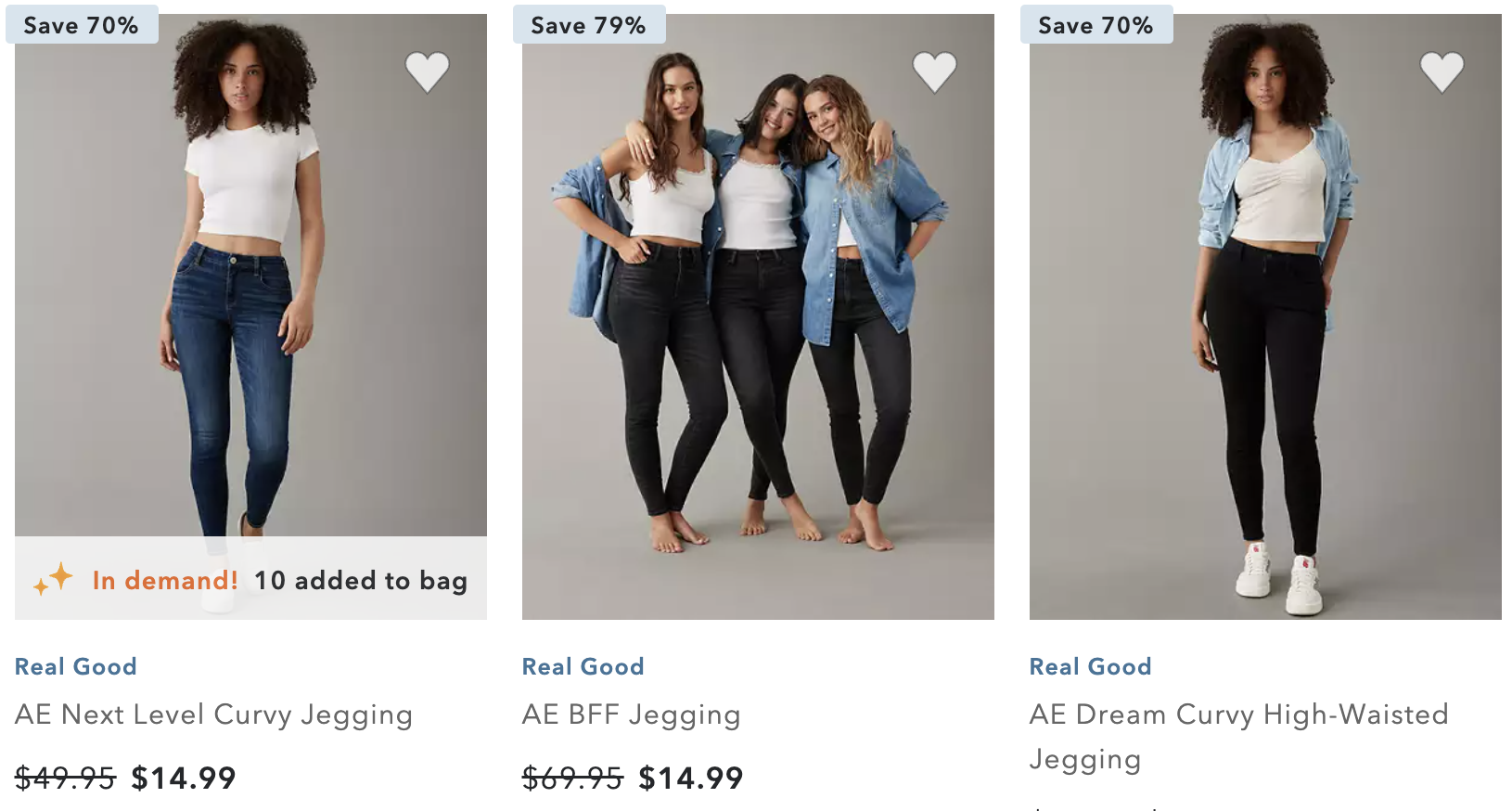
Task: Open AE Dream Curvy High-Waisted Jegging title
Action: [x=1238, y=714]
